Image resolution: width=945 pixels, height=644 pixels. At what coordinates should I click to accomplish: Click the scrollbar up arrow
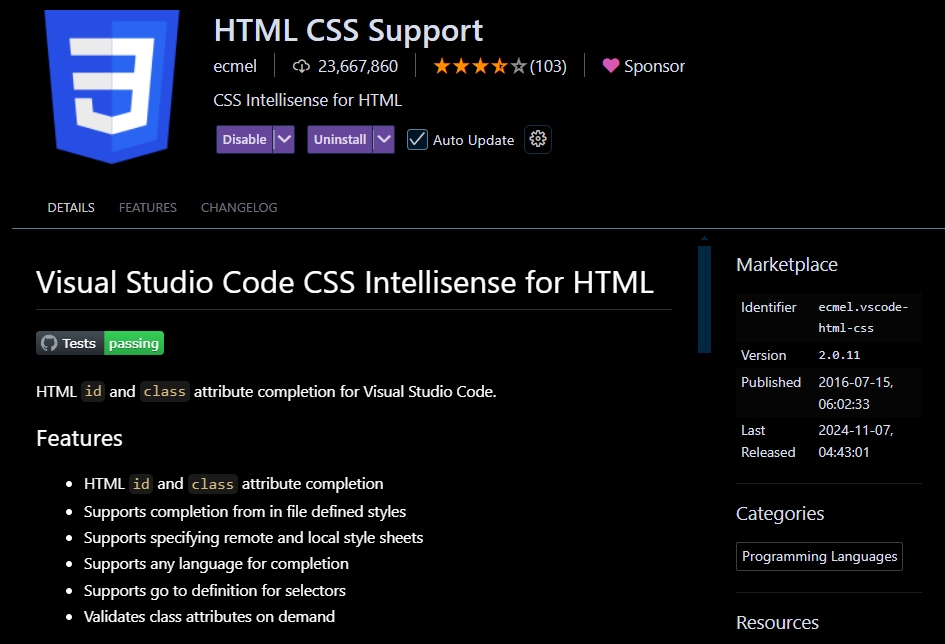click(705, 239)
